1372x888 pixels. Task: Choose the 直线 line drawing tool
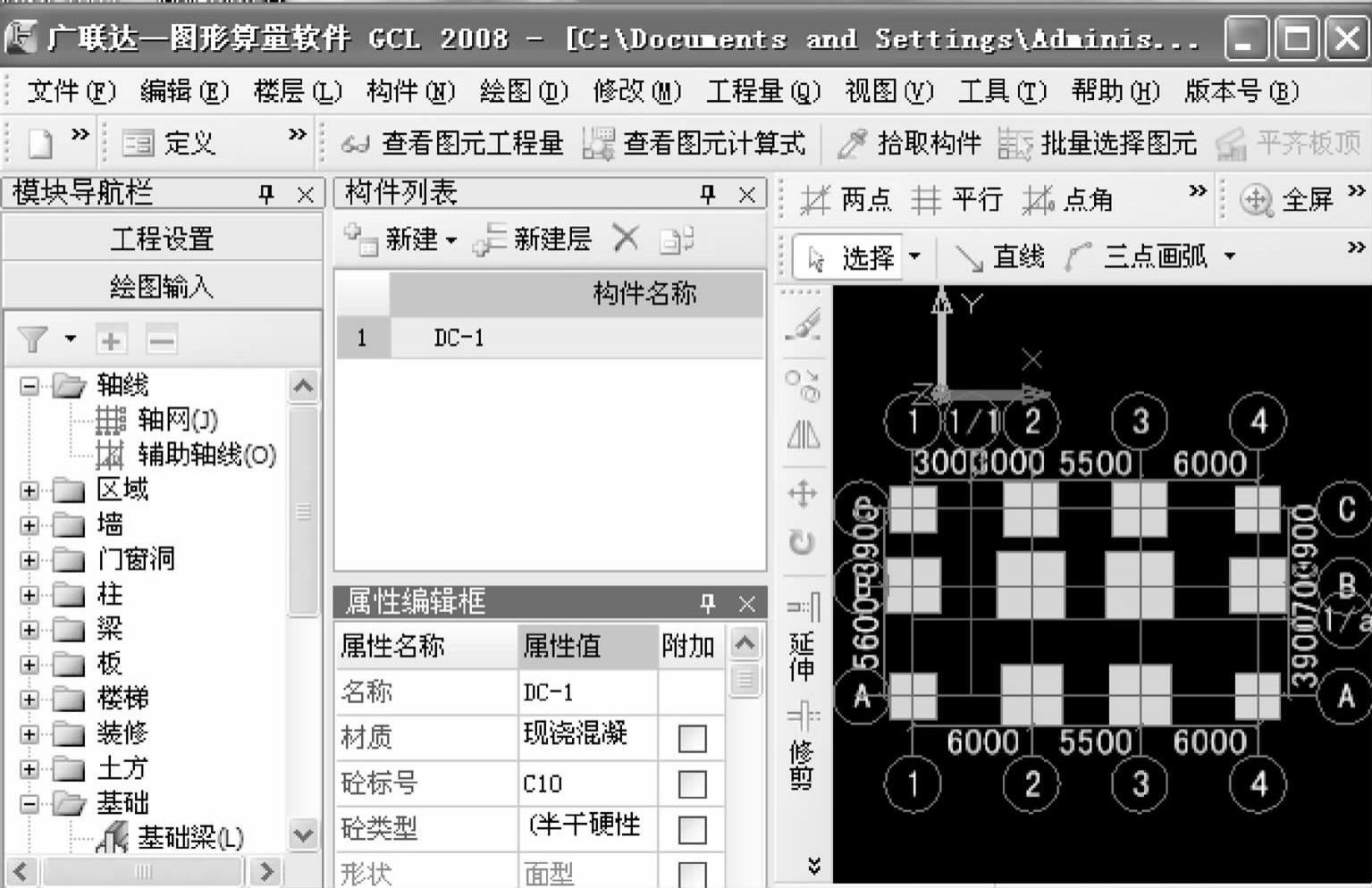pos(999,257)
